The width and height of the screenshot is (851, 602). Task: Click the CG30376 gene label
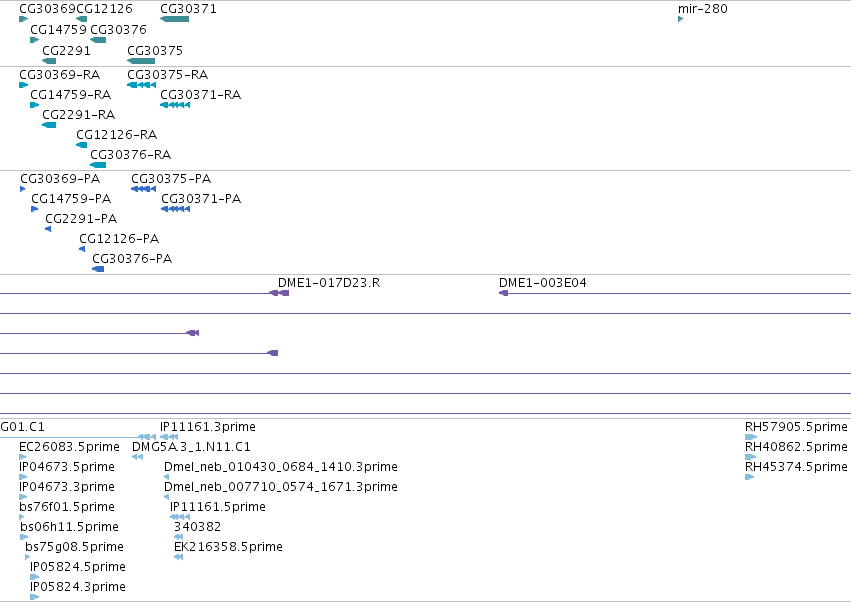click(118, 29)
